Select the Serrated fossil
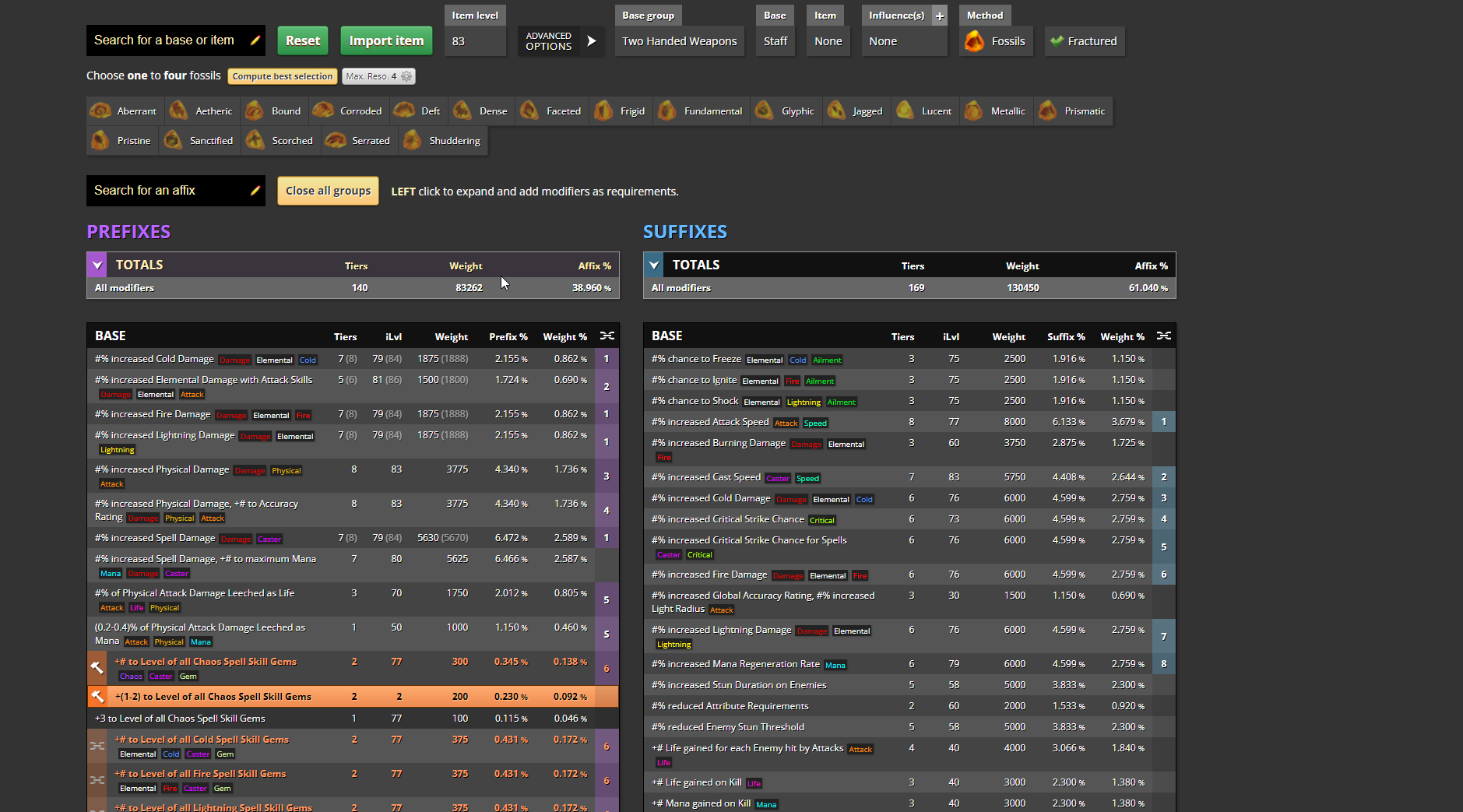 pyautogui.click(x=359, y=141)
